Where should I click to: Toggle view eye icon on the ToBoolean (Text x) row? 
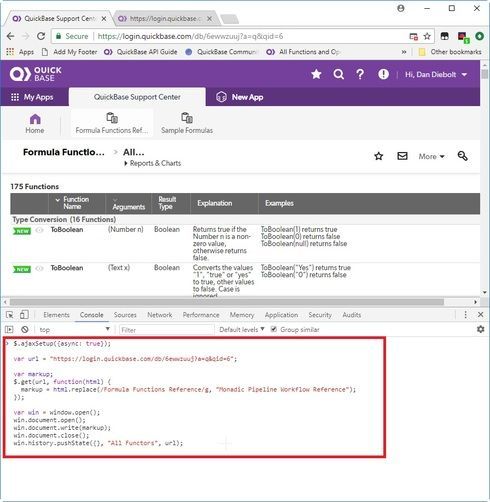39,268
